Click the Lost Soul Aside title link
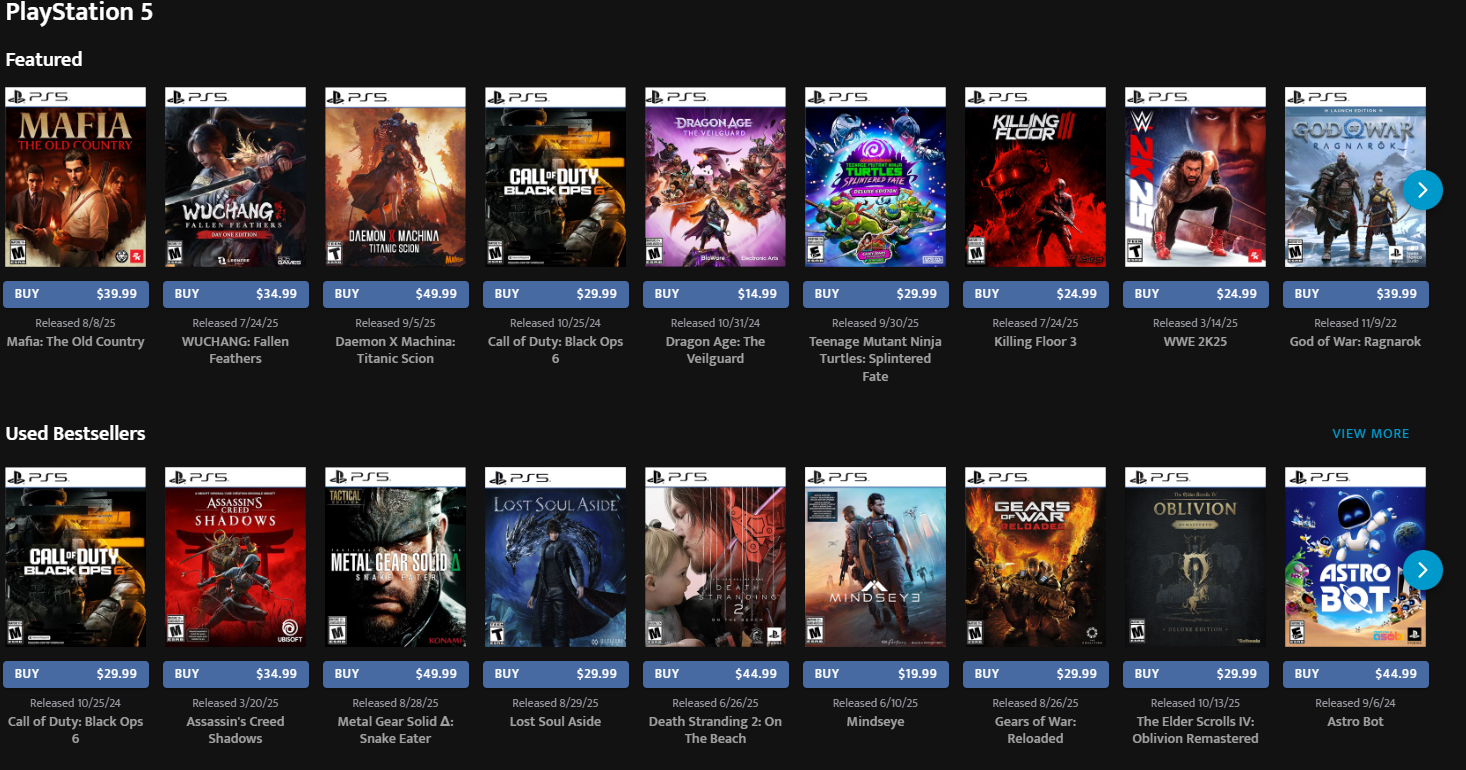Image resolution: width=1466 pixels, height=770 pixels. coord(555,721)
